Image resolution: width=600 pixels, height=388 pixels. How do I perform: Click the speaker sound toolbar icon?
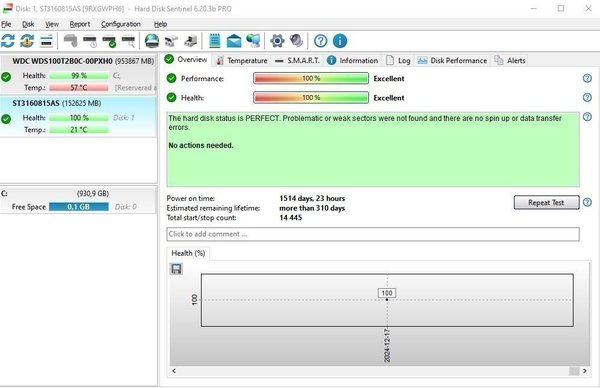coord(296,41)
